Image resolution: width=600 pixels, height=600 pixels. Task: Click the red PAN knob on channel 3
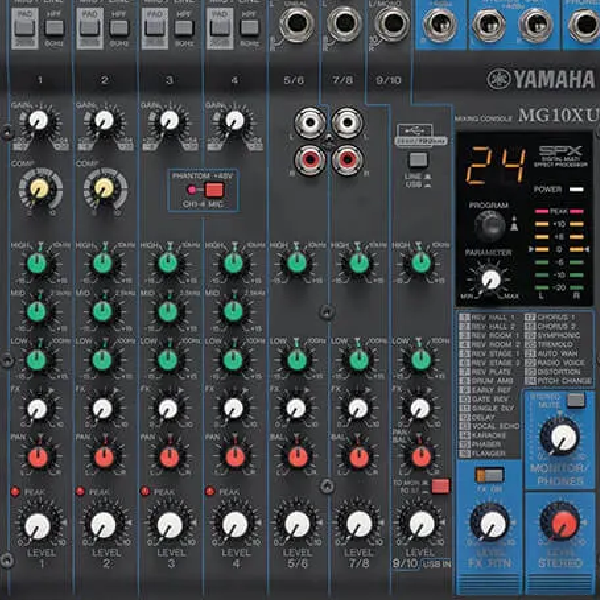(168, 457)
